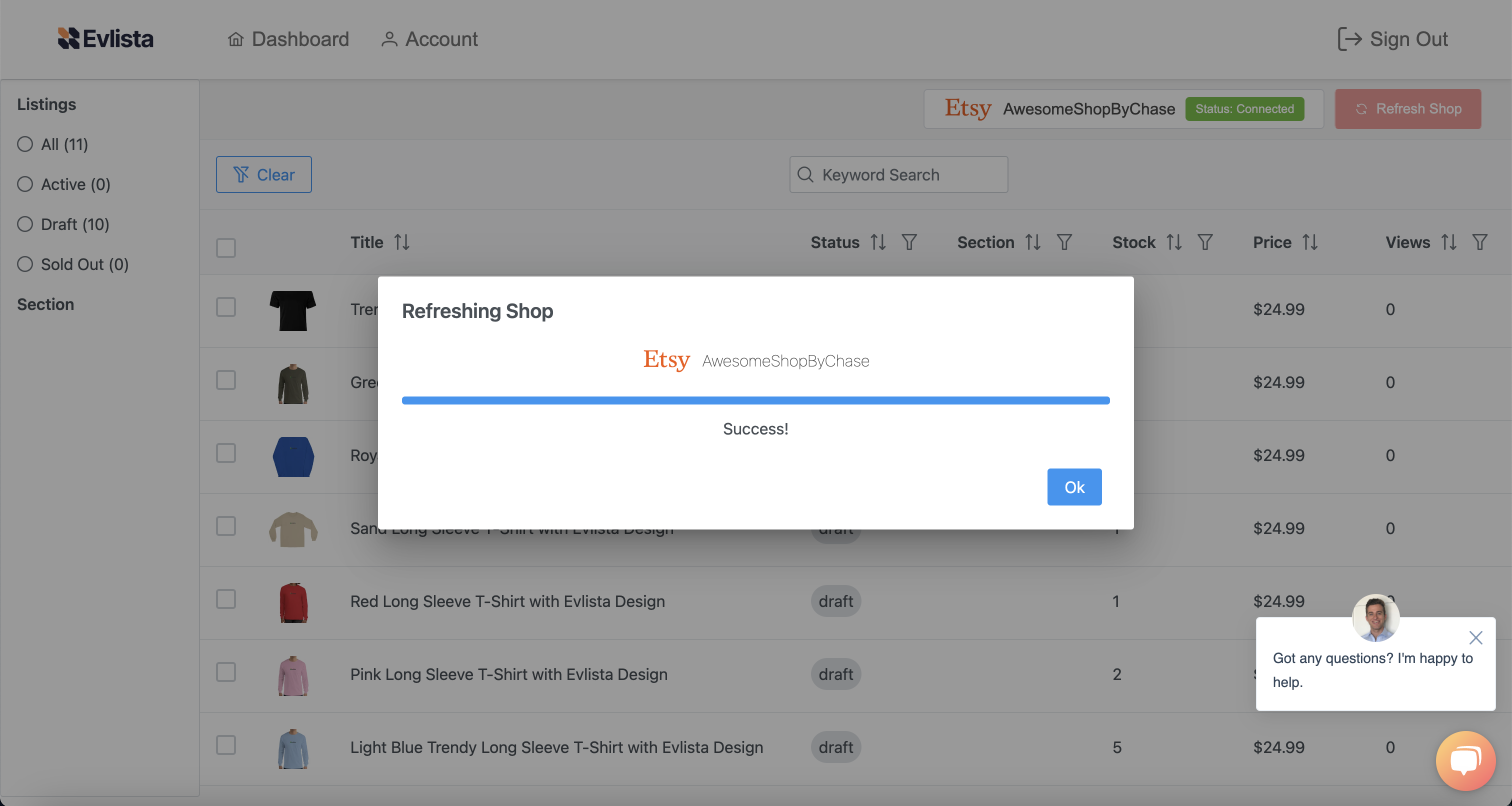The image size is (1512, 806).
Task: Click the Sign Out arrow icon
Action: click(1349, 38)
